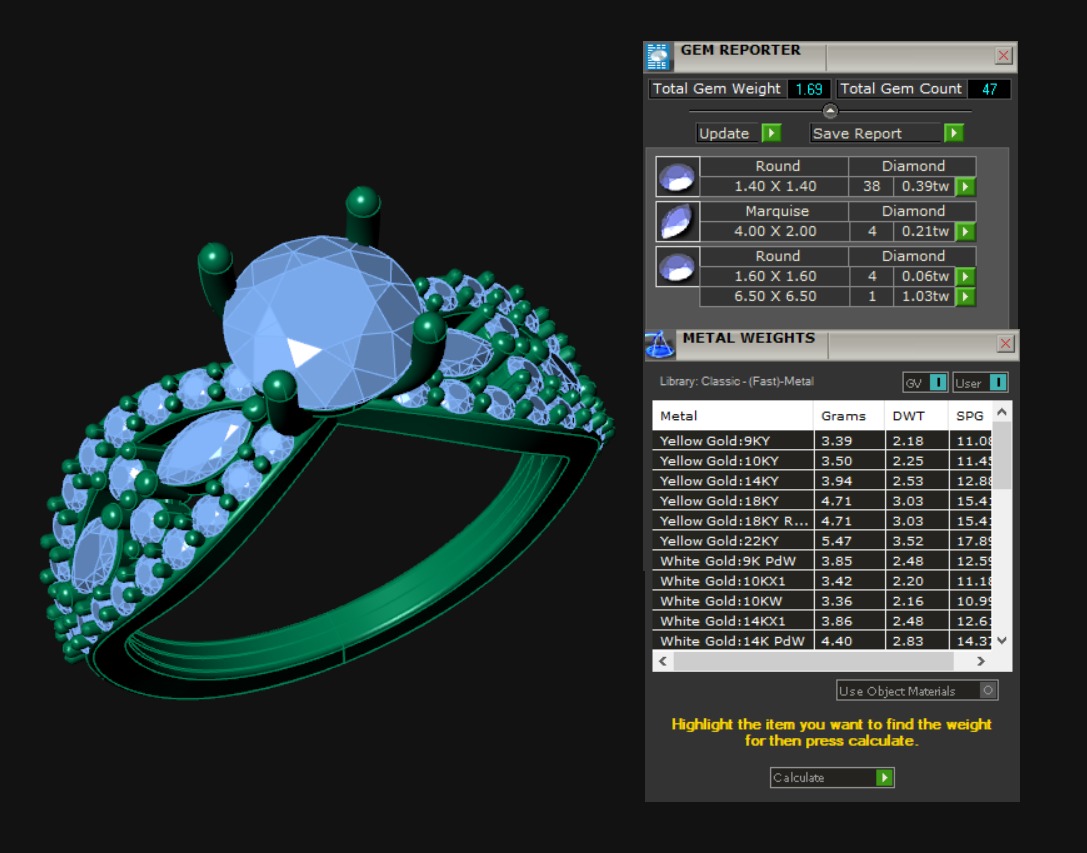Click the 6.50 X 6.50 size cell

775,297
